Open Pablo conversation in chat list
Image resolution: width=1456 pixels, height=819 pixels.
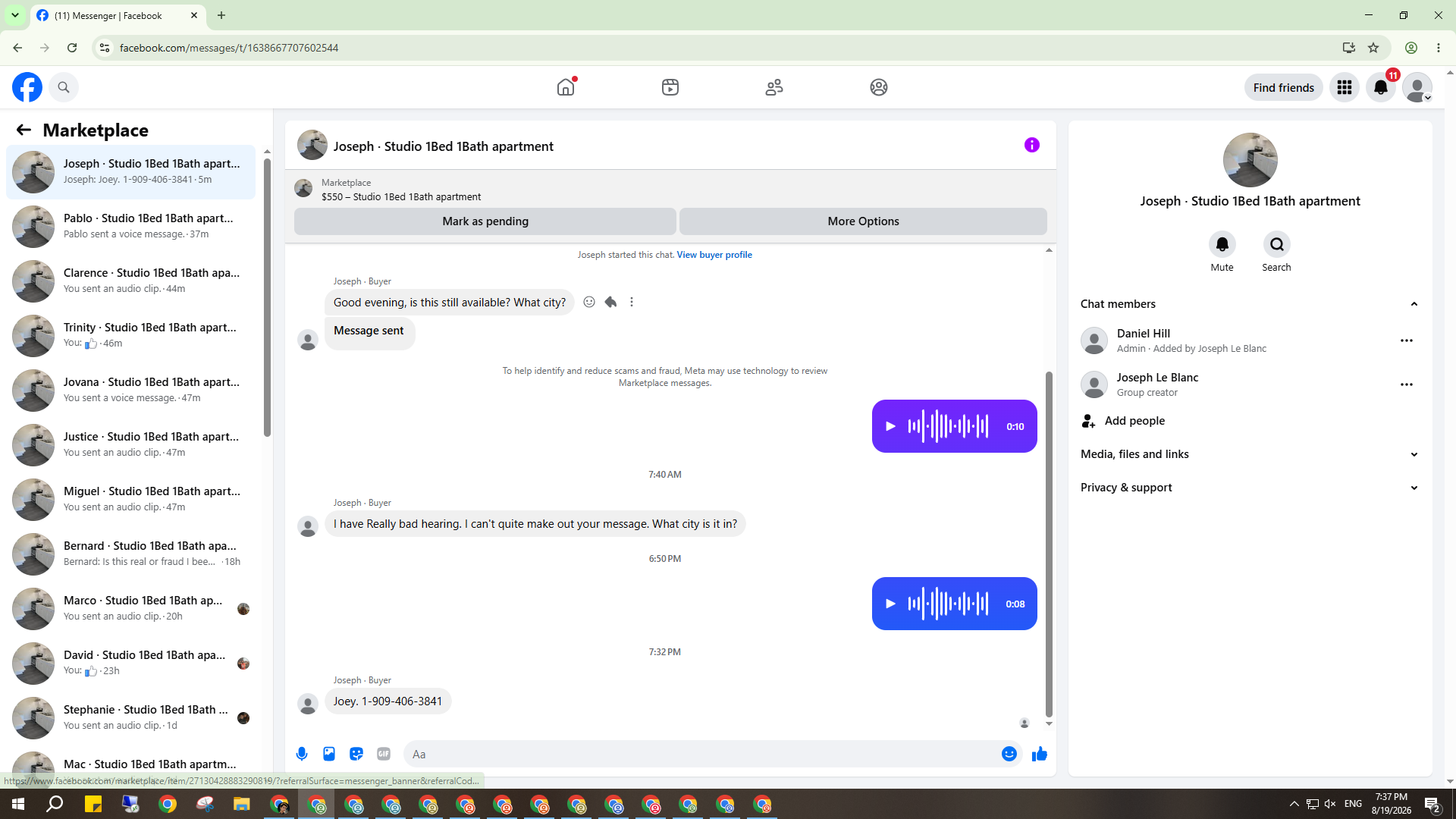click(x=131, y=227)
